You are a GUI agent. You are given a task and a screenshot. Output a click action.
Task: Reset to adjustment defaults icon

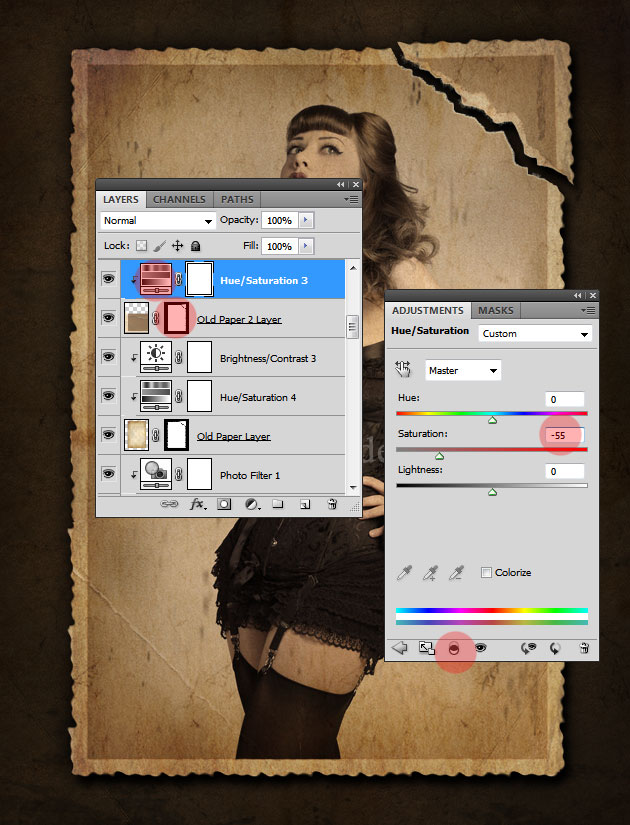pyautogui.click(x=555, y=648)
